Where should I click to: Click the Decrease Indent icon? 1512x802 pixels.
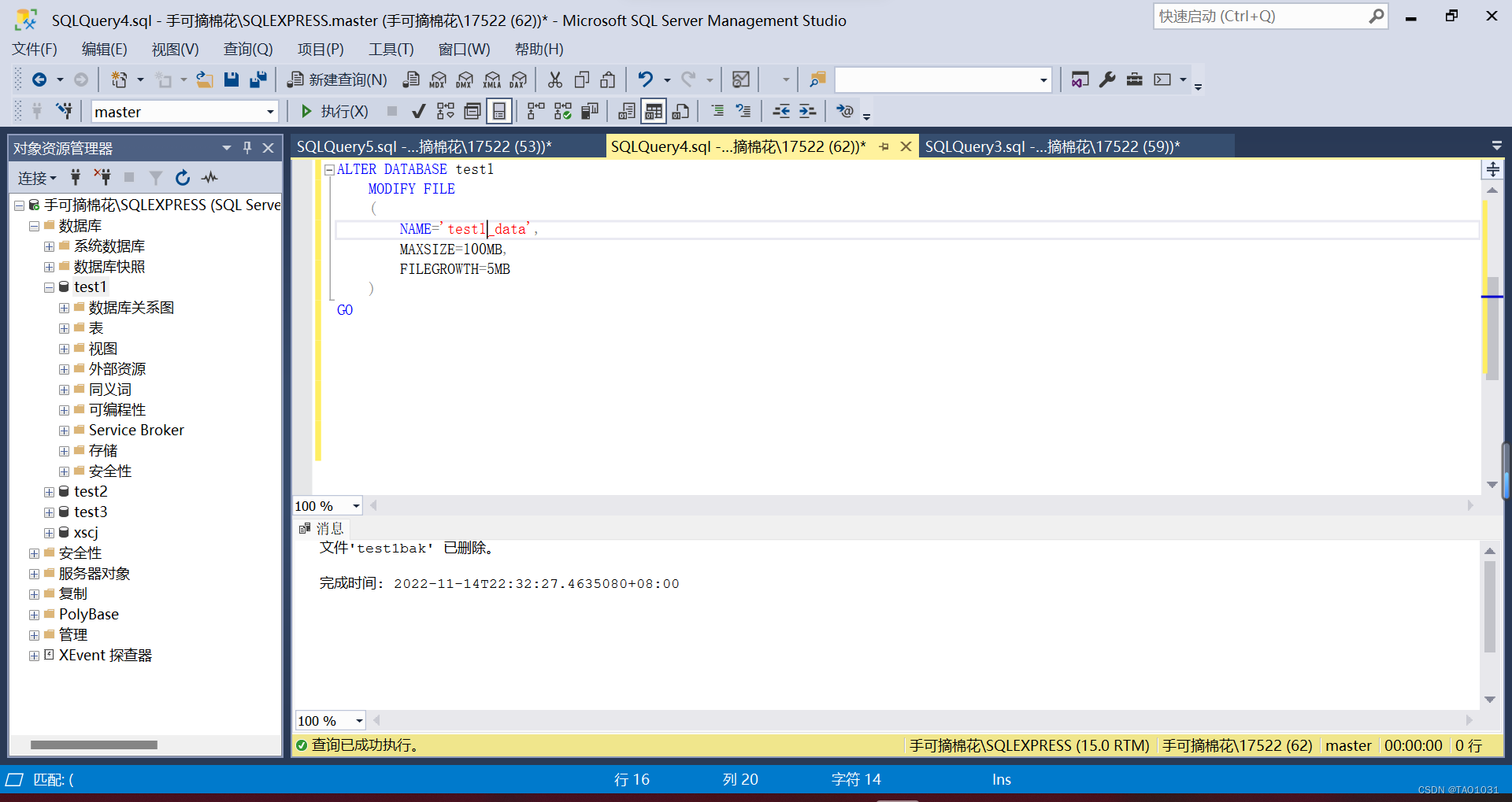tap(781, 112)
